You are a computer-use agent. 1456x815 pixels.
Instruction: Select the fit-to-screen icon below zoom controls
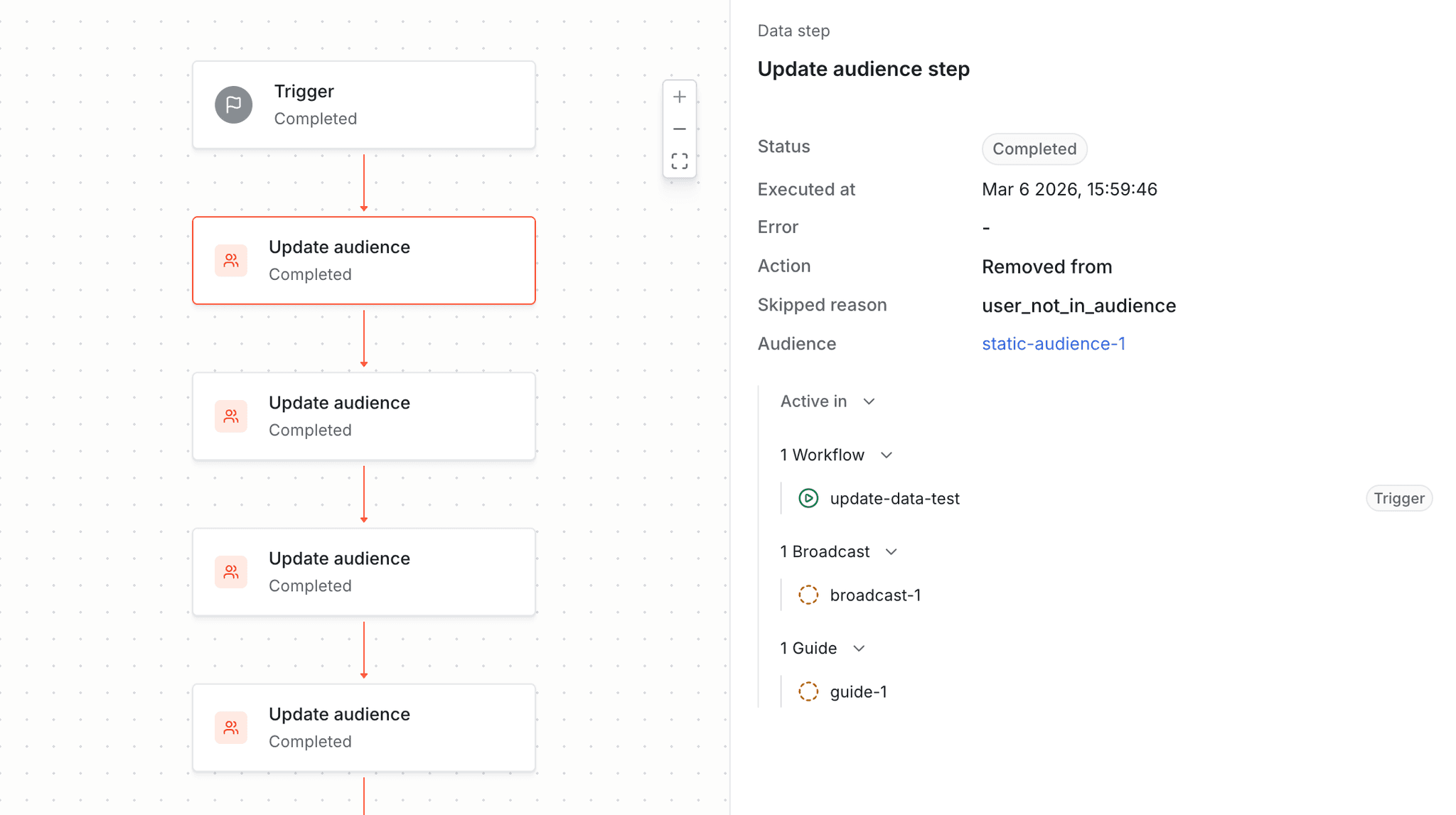(679, 161)
